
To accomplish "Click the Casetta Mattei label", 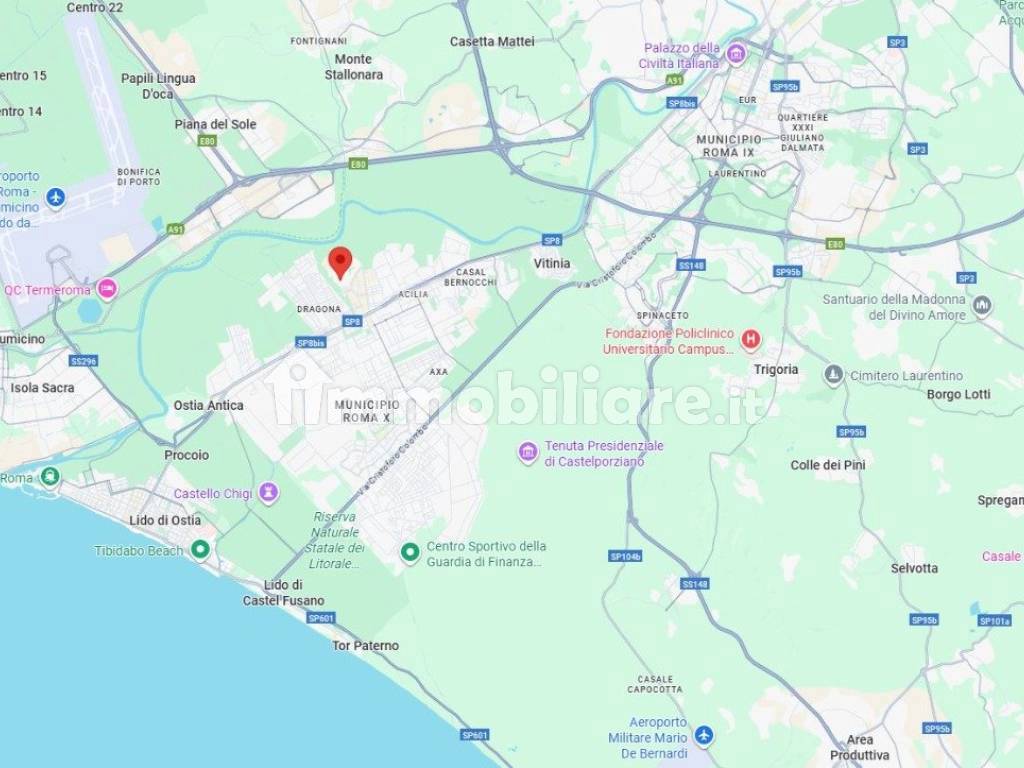I will coord(492,41).
